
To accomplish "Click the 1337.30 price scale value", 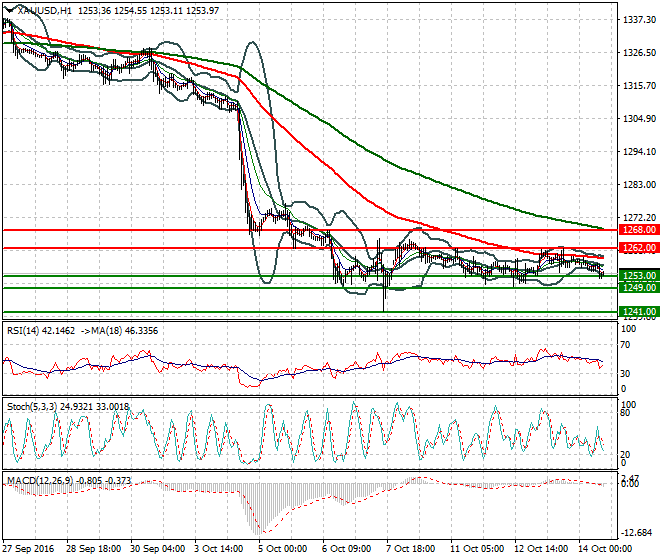I will point(639,19).
